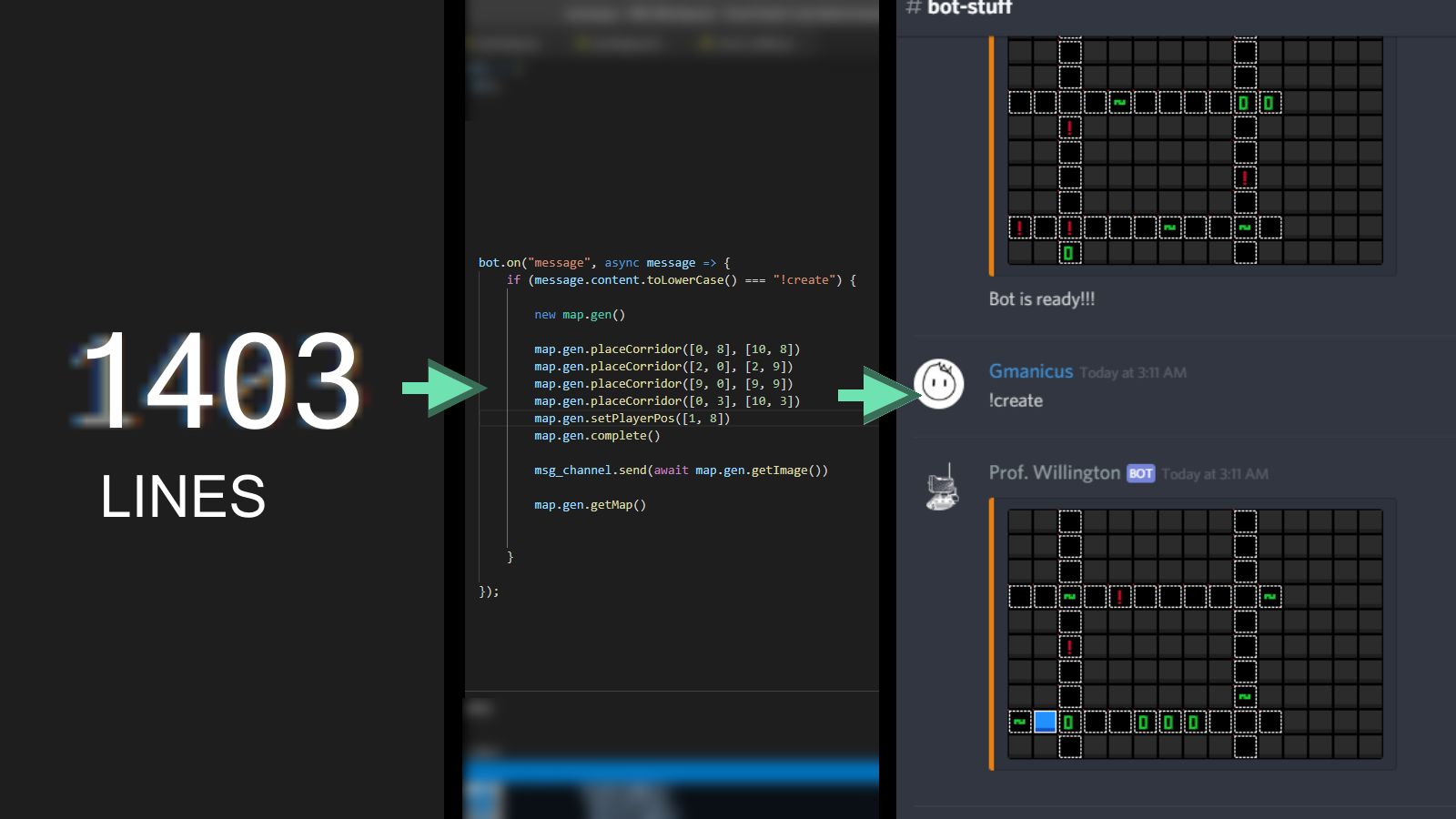Click the timestamp next to Gmanicus
Screen dimensions: 1456x819
pos(1133,372)
